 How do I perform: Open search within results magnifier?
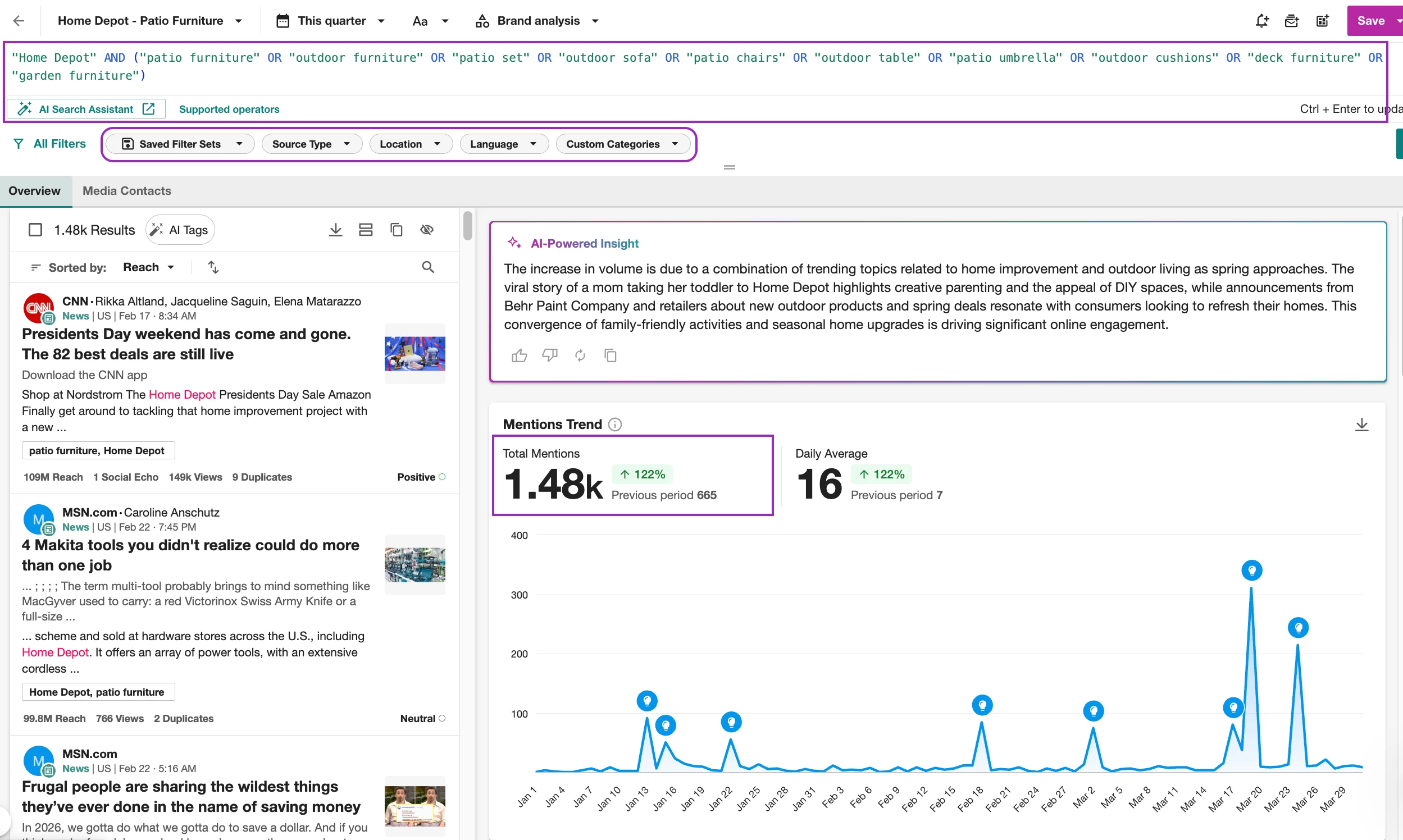click(428, 267)
